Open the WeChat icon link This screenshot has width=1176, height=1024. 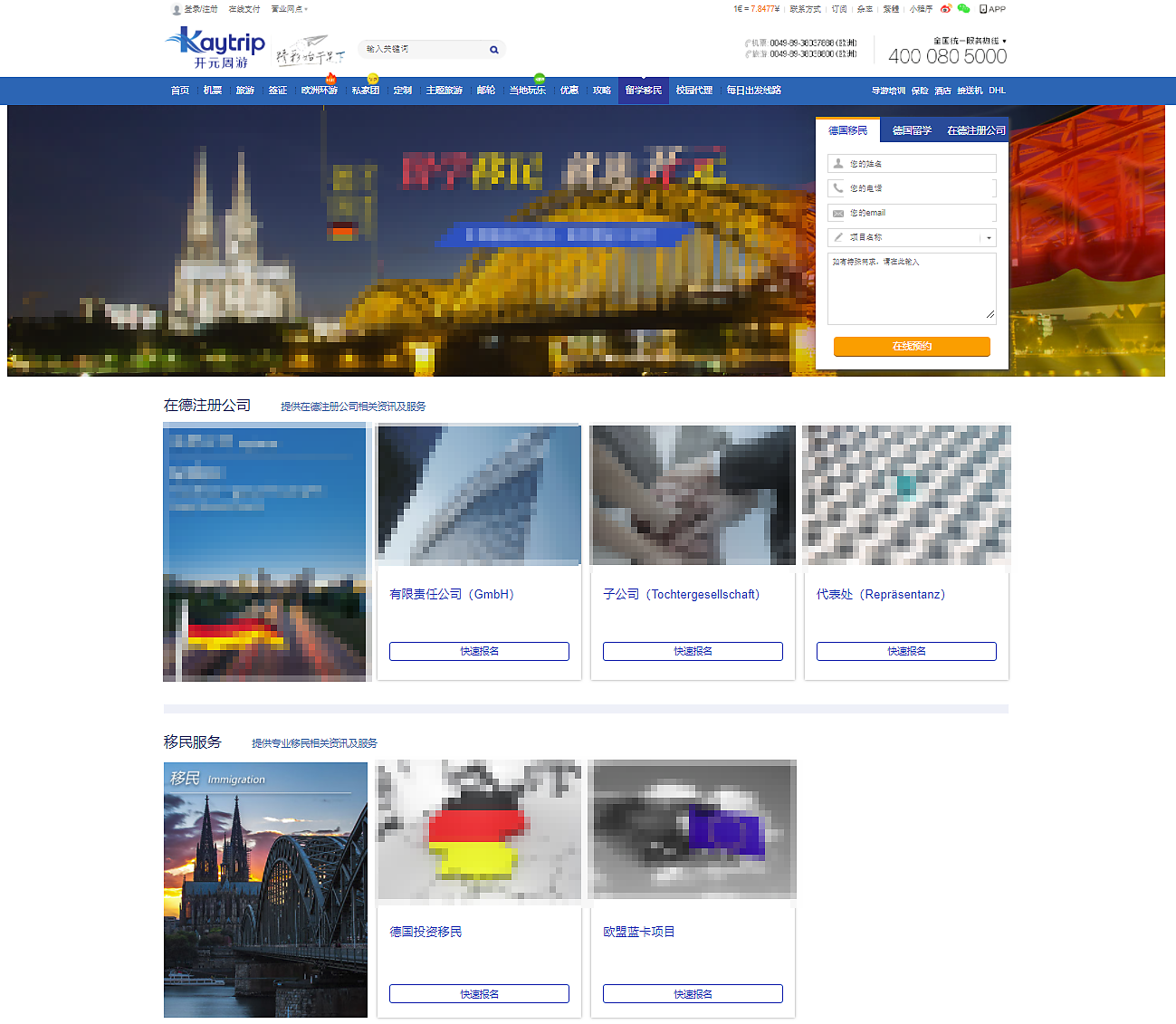point(963,9)
